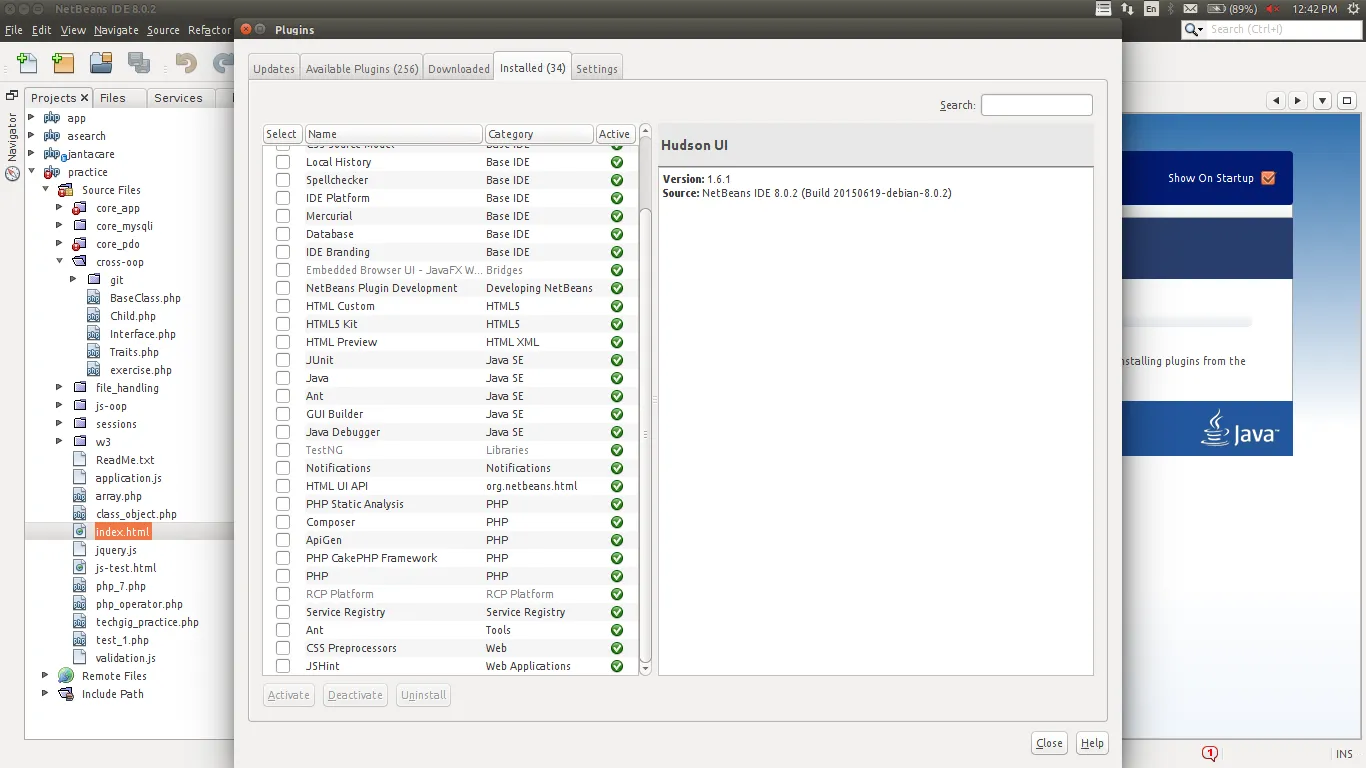Image resolution: width=1366 pixels, height=768 pixels.
Task: Switch to the Available Plugins tab
Action: 362,68
